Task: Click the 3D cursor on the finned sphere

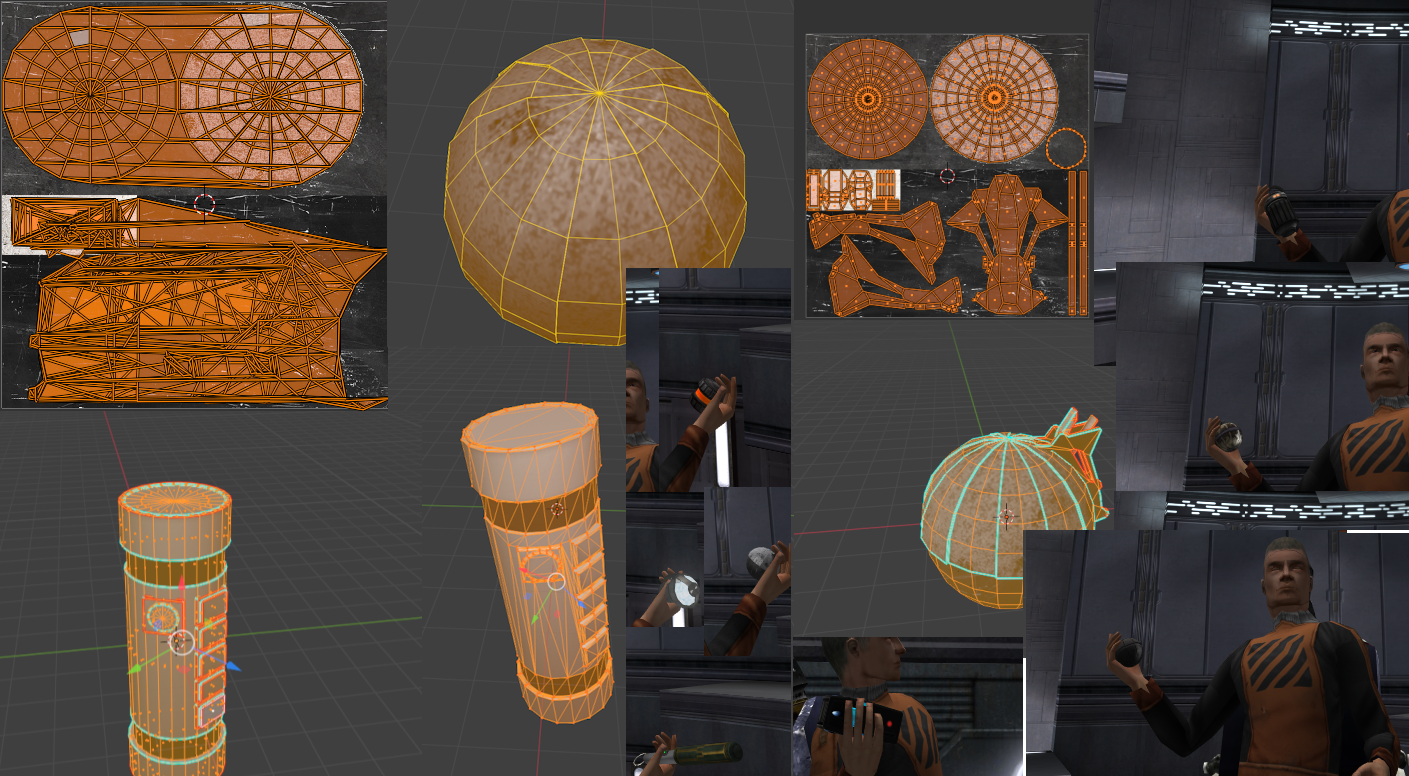Action: (x=1007, y=516)
